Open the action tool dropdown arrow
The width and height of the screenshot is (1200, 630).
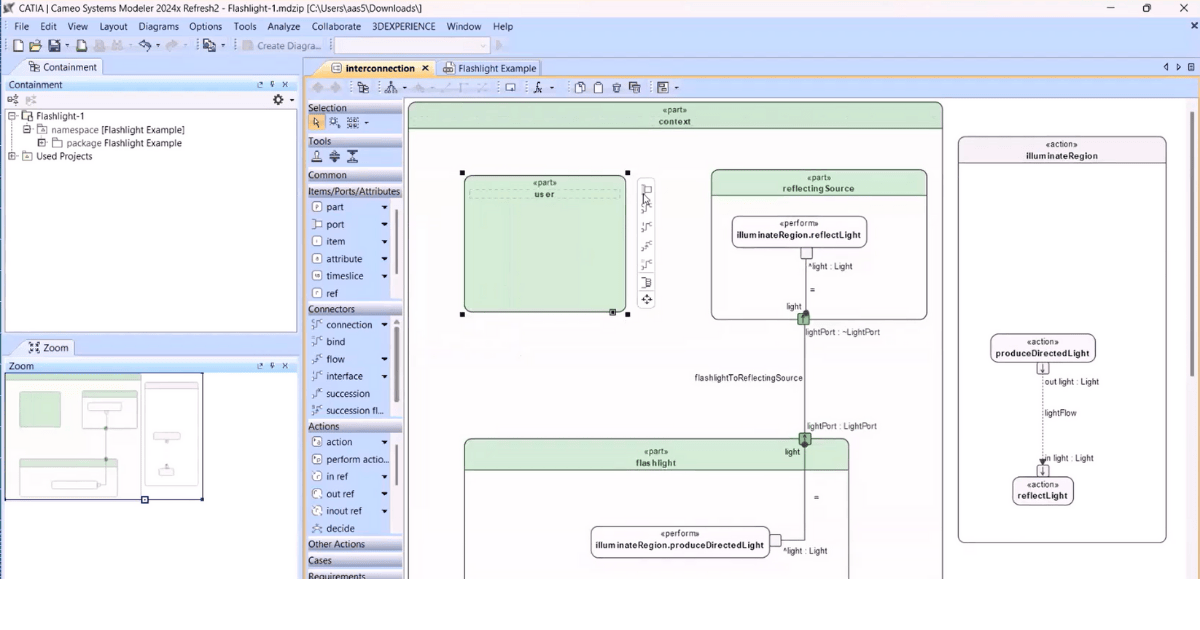pos(384,442)
